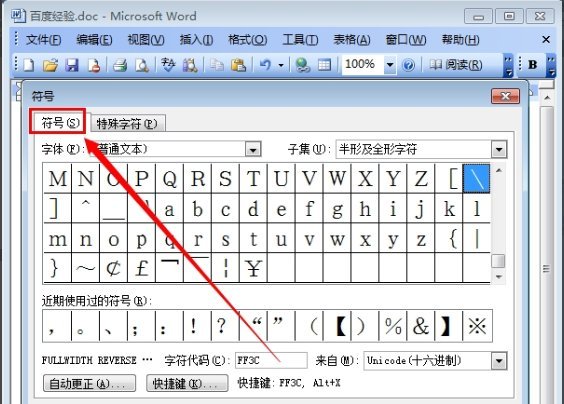Screen dimensions: 564x404
Task: Click the Print toolbar icon
Action: pos(120,65)
